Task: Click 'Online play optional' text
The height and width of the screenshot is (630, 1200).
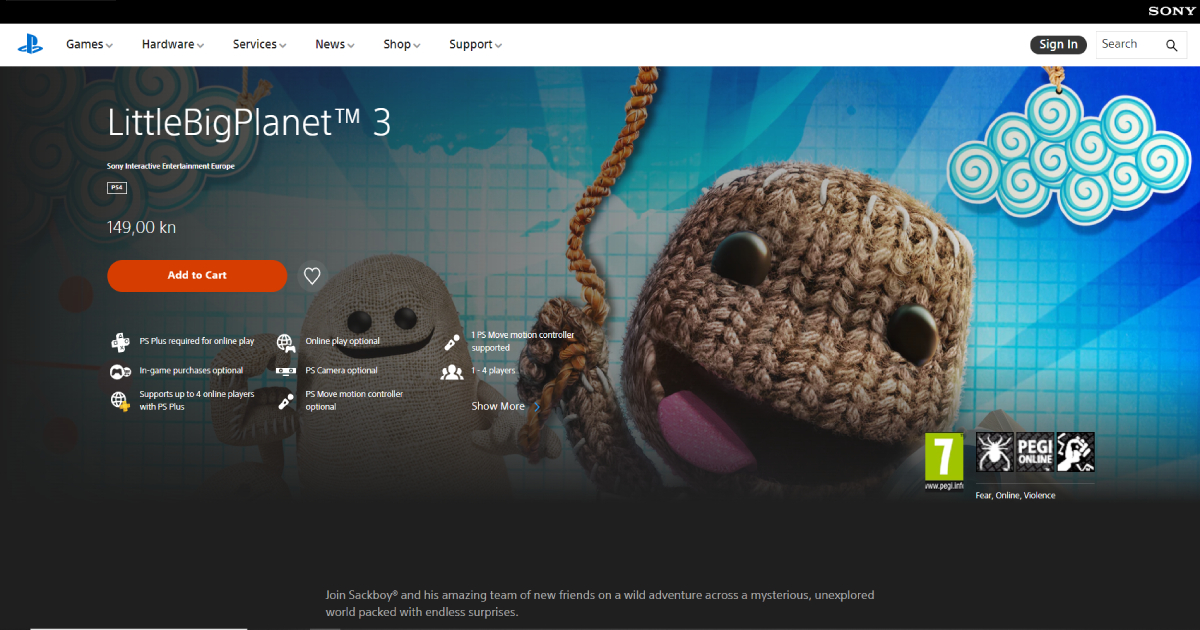Action: [342, 341]
